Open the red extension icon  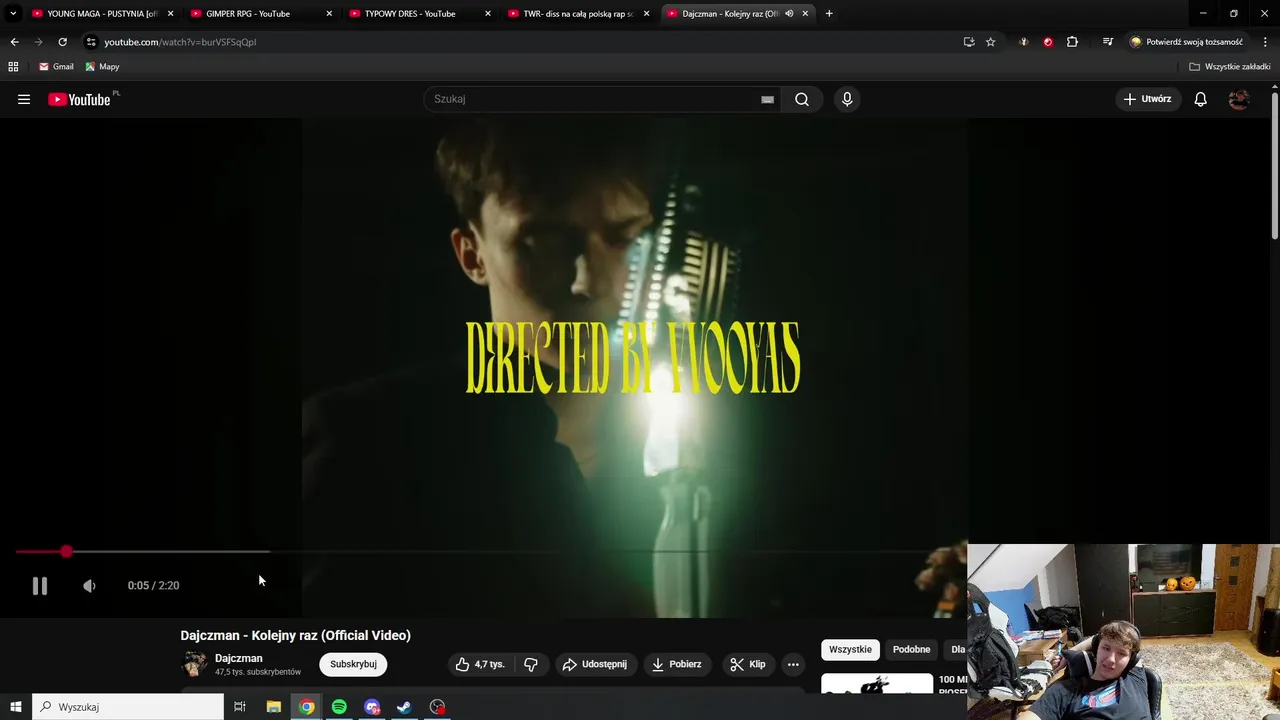pos(1048,42)
